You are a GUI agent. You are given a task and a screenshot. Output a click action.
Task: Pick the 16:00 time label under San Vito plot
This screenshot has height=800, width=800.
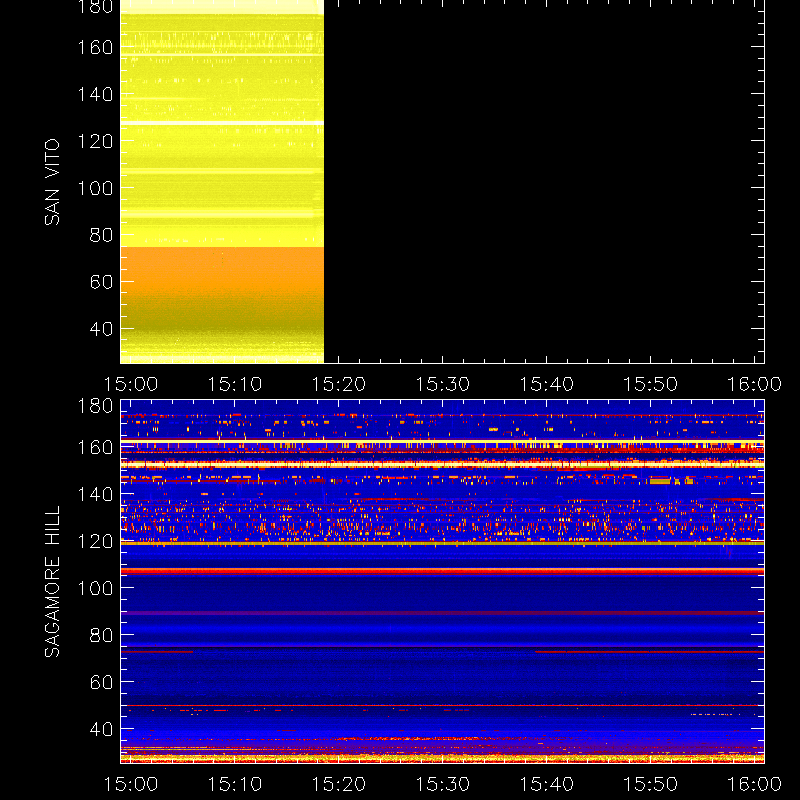[x=755, y=384]
